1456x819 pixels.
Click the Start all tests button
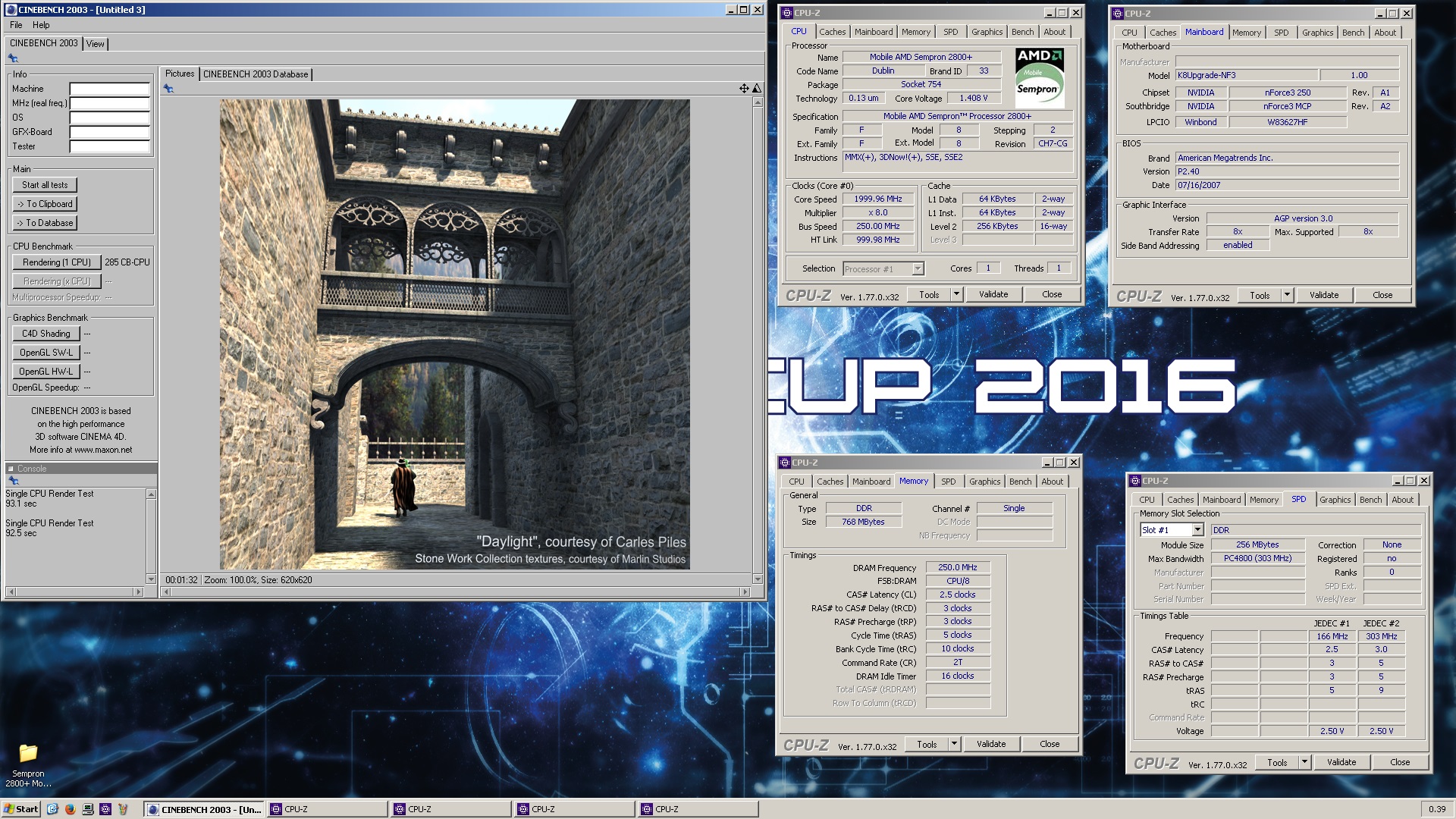pos(45,185)
